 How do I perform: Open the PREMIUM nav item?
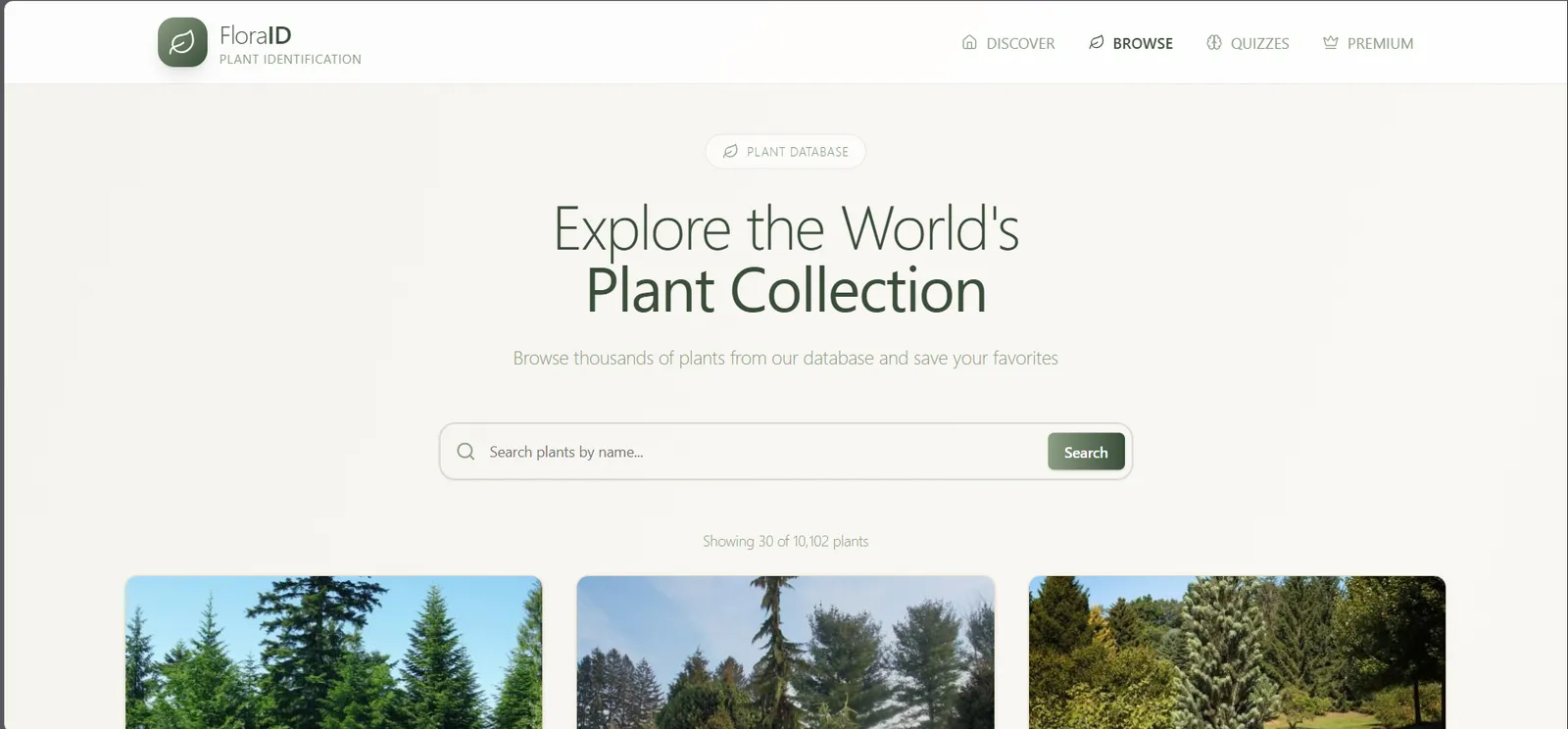[1368, 43]
